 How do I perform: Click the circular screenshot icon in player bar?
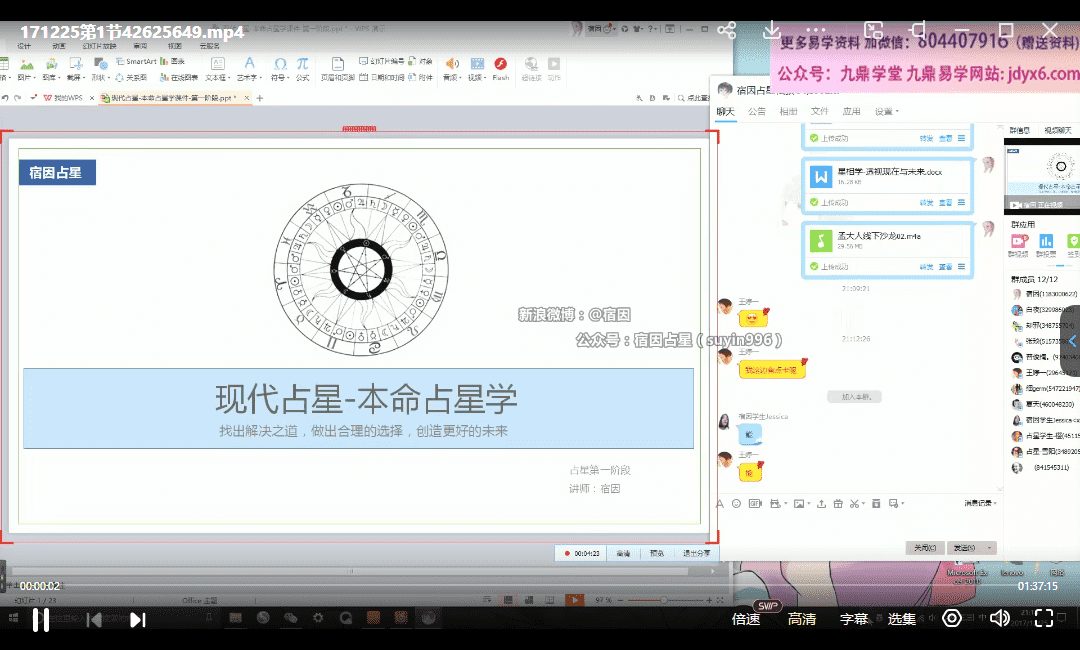coord(952,618)
